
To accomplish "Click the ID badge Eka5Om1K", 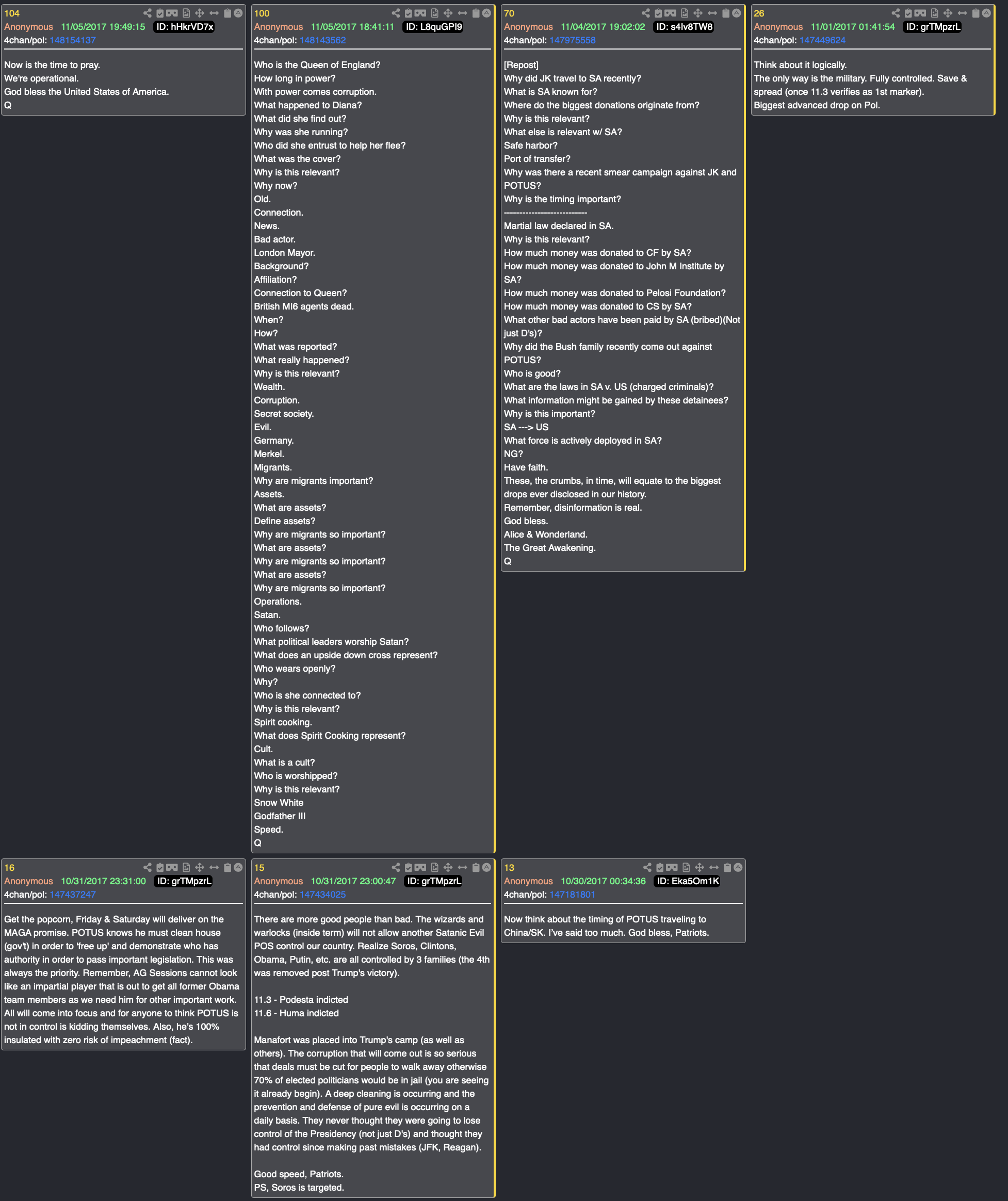I will [x=687, y=881].
